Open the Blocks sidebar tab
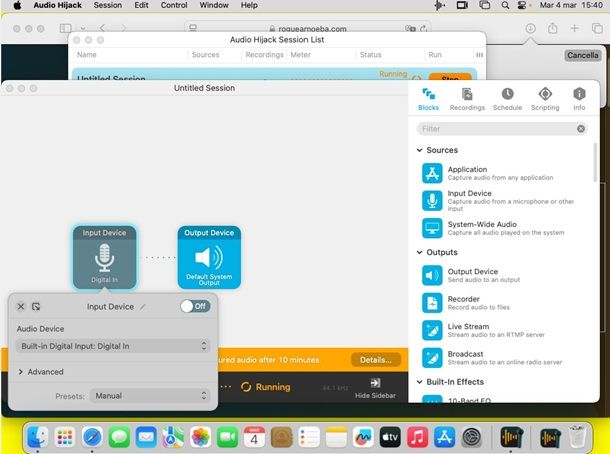Screen dimensions: 610x454 click(428, 99)
